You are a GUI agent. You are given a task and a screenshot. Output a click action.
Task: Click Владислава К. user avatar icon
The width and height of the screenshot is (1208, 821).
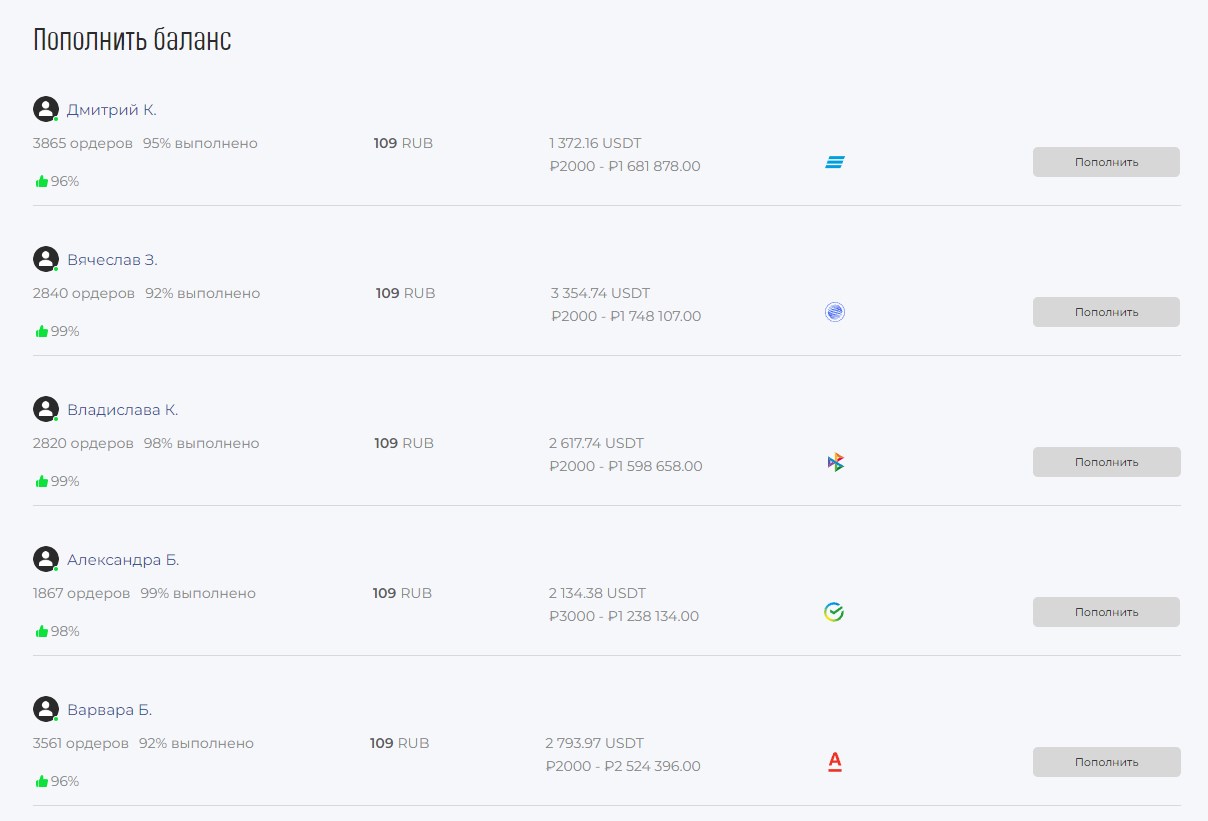click(46, 409)
